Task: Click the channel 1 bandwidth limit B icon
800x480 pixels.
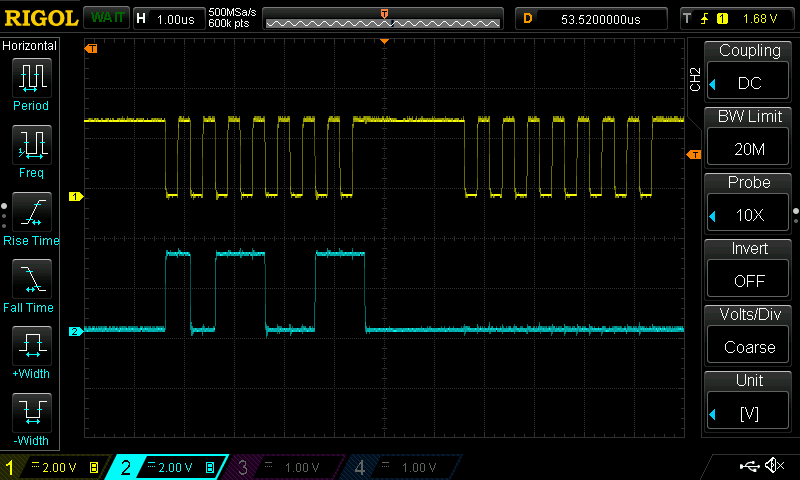Action: pos(94,467)
